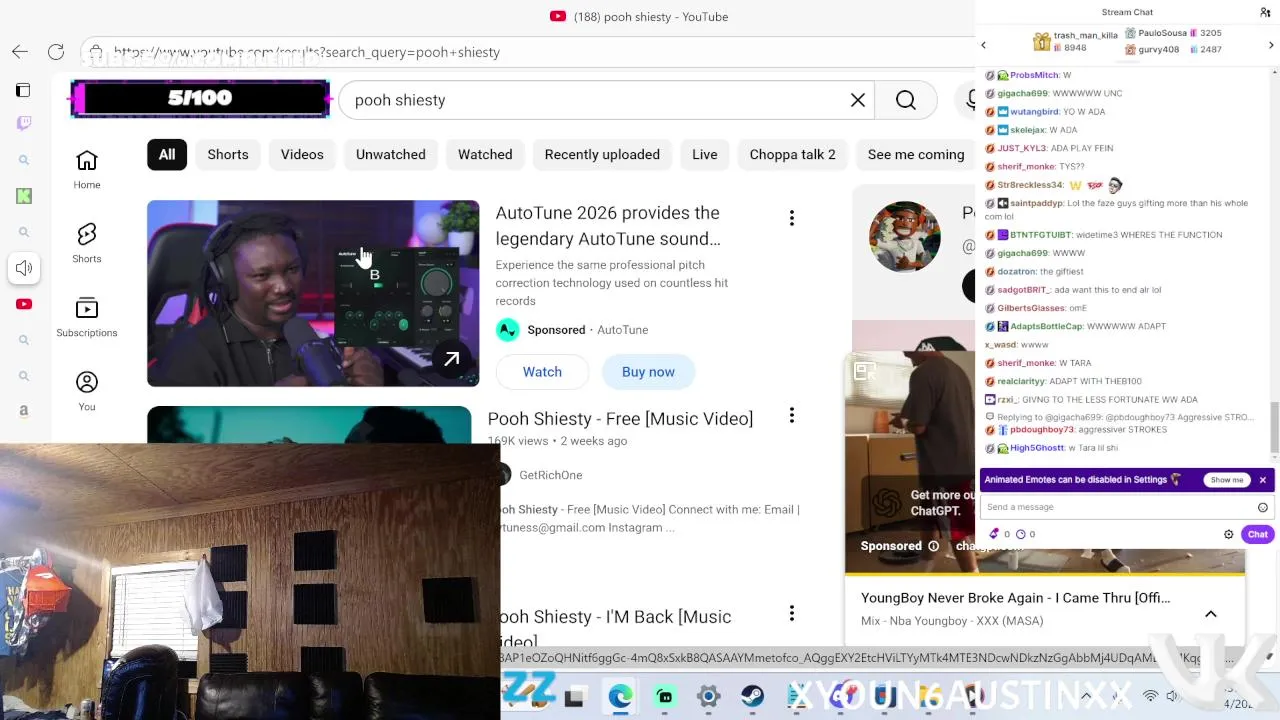Go back with the browser arrow
The image size is (1280, 720).
[x=20, y=52]
